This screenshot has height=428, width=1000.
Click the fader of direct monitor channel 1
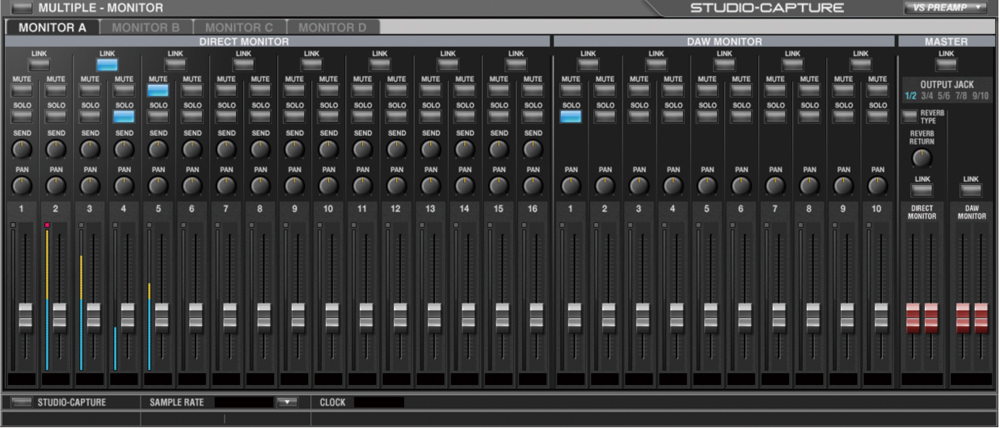pos(26,316)
